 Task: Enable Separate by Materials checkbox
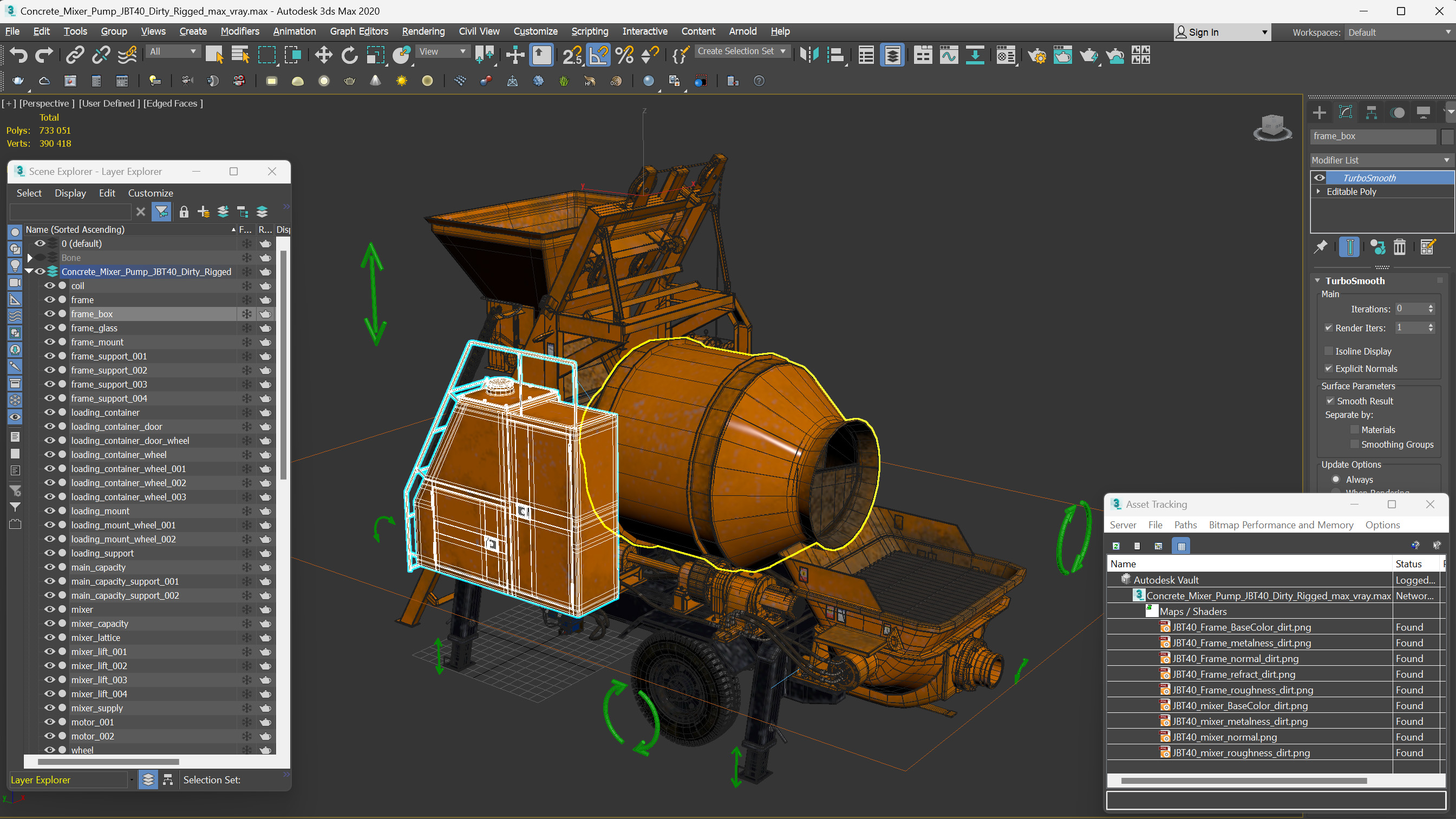(x=1354, y=430)
